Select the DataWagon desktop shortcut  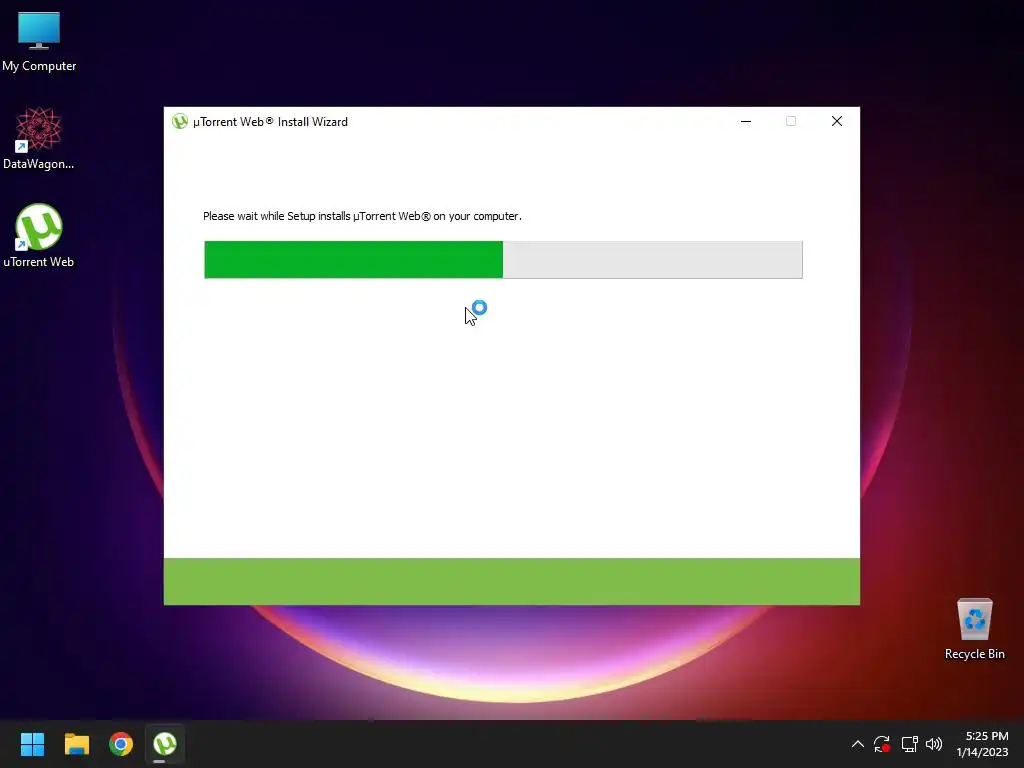pos(39,138)
